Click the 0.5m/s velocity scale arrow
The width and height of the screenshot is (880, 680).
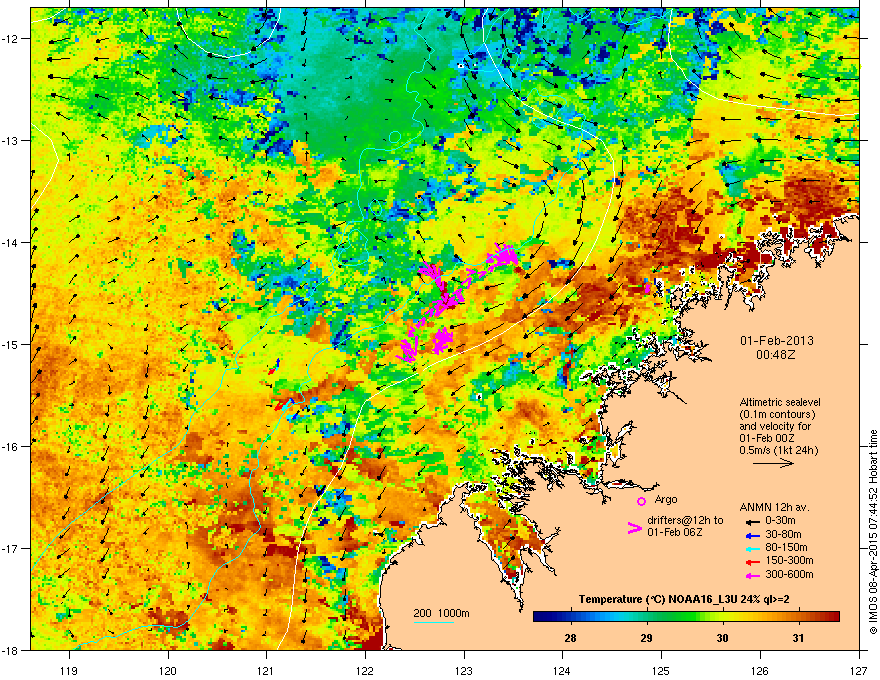[x=773, y=463]
